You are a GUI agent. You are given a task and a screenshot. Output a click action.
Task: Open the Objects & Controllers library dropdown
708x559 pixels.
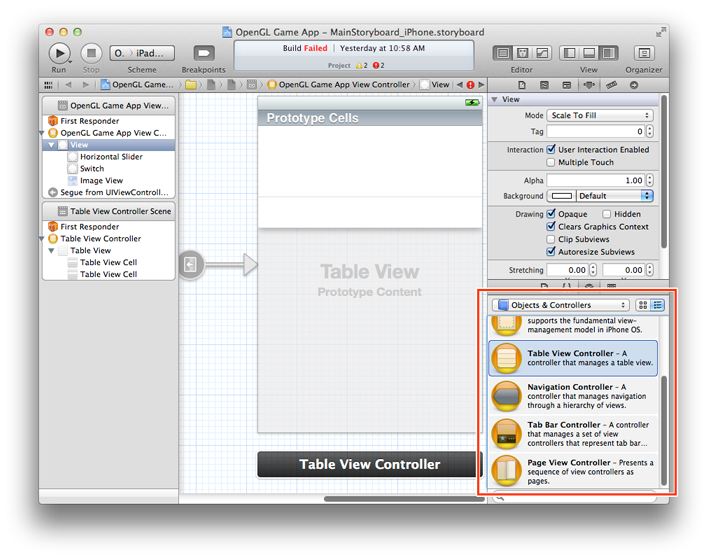pyautogui.click(x=560, y=305)
